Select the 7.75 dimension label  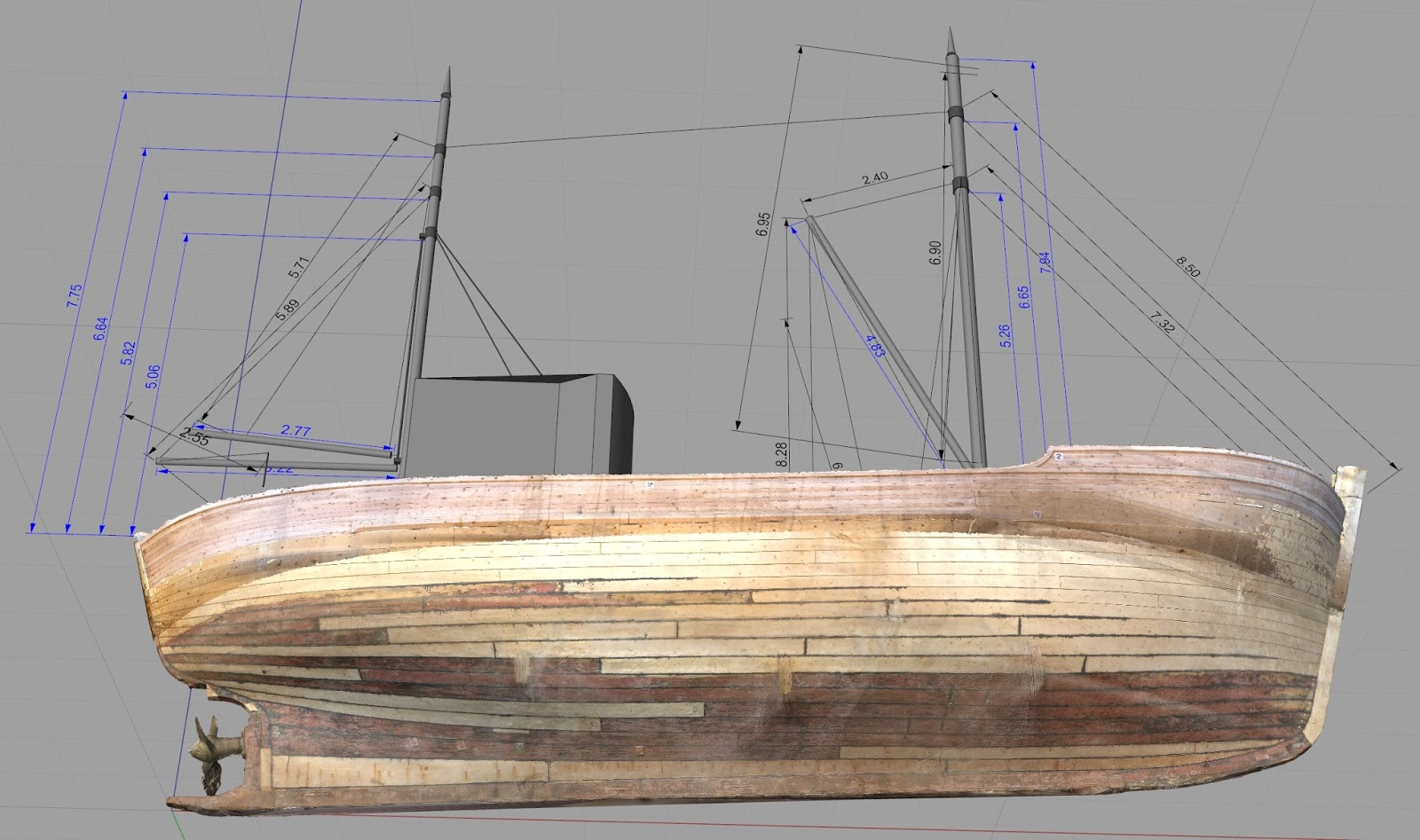(75, 296)
